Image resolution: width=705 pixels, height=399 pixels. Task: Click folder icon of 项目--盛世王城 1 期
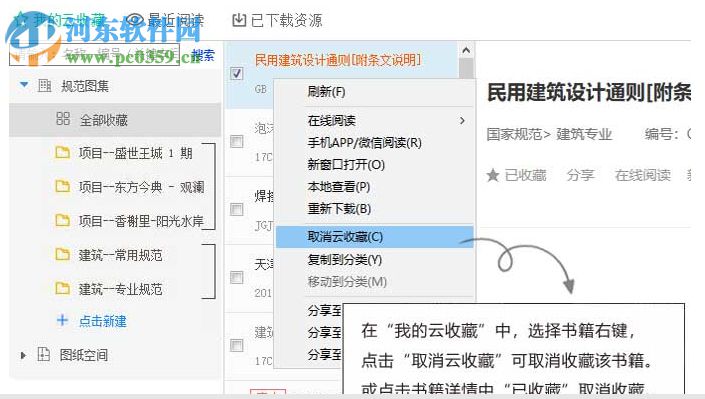62,153
